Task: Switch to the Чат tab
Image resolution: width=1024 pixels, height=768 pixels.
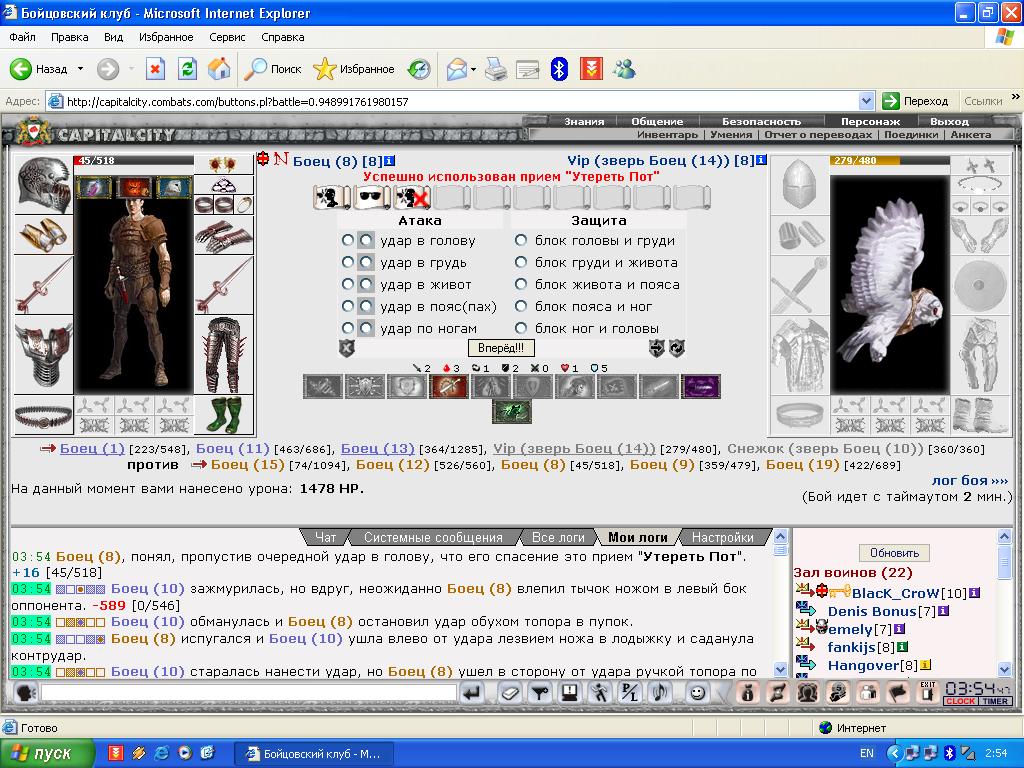Action: click(325, 537)
